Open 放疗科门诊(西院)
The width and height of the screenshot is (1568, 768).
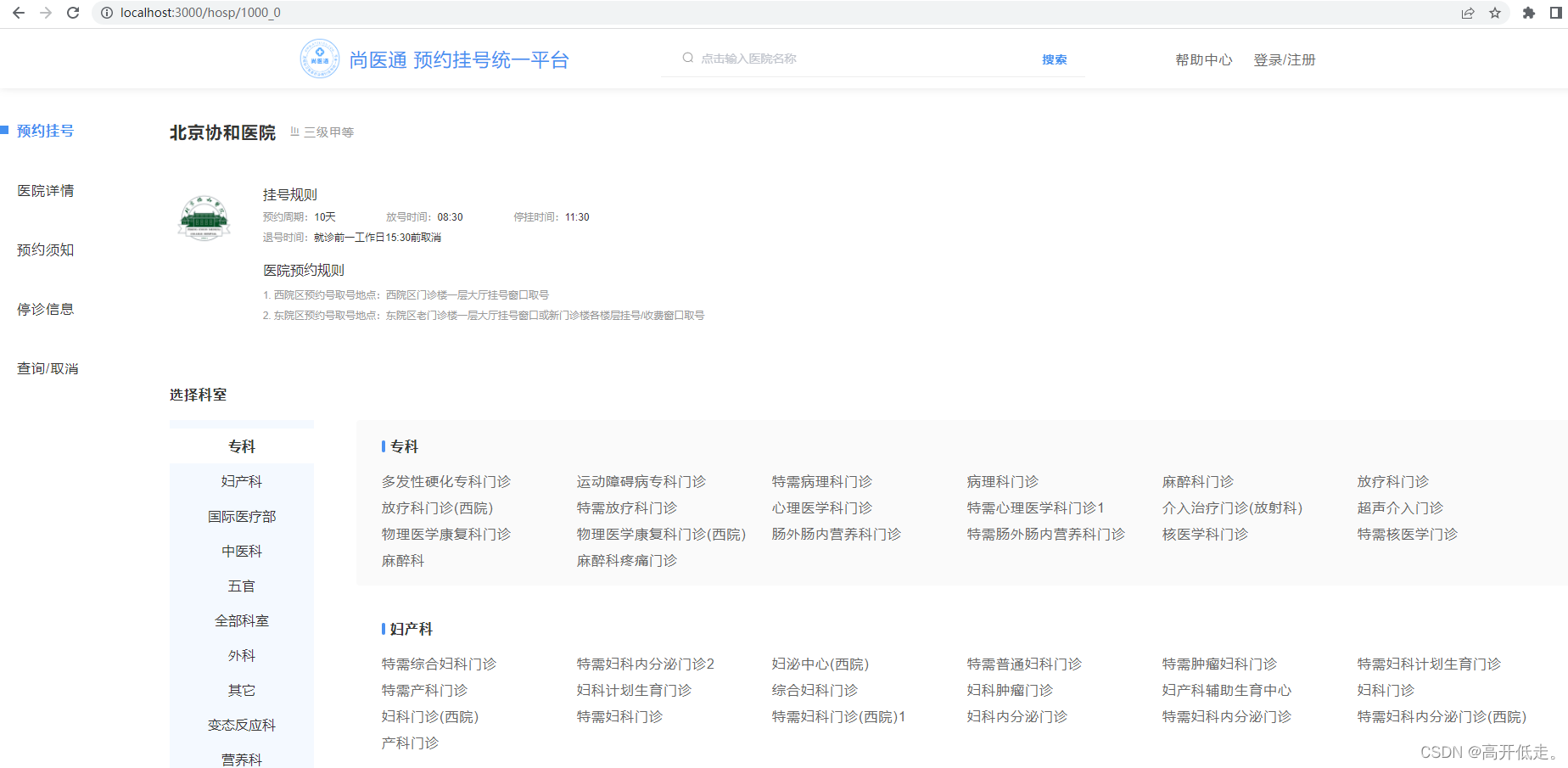(x=438, y=507)
